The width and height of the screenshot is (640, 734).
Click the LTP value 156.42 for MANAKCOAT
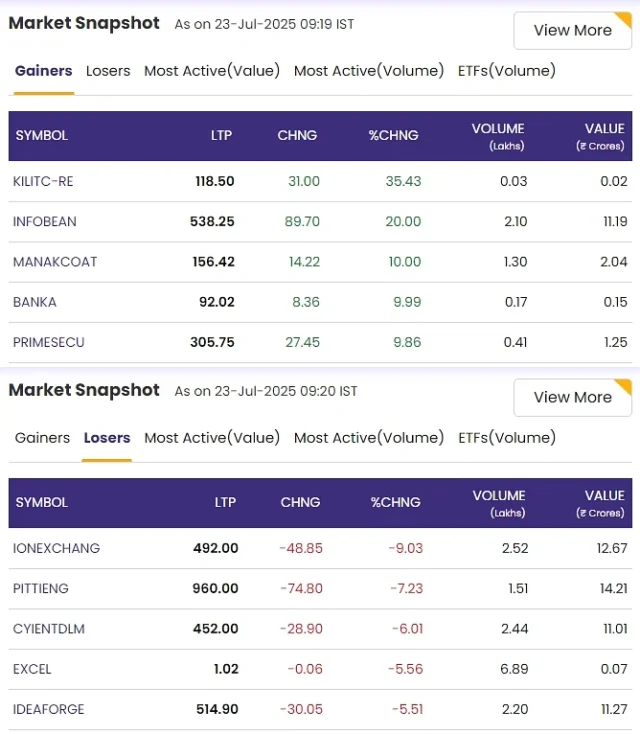213,262
